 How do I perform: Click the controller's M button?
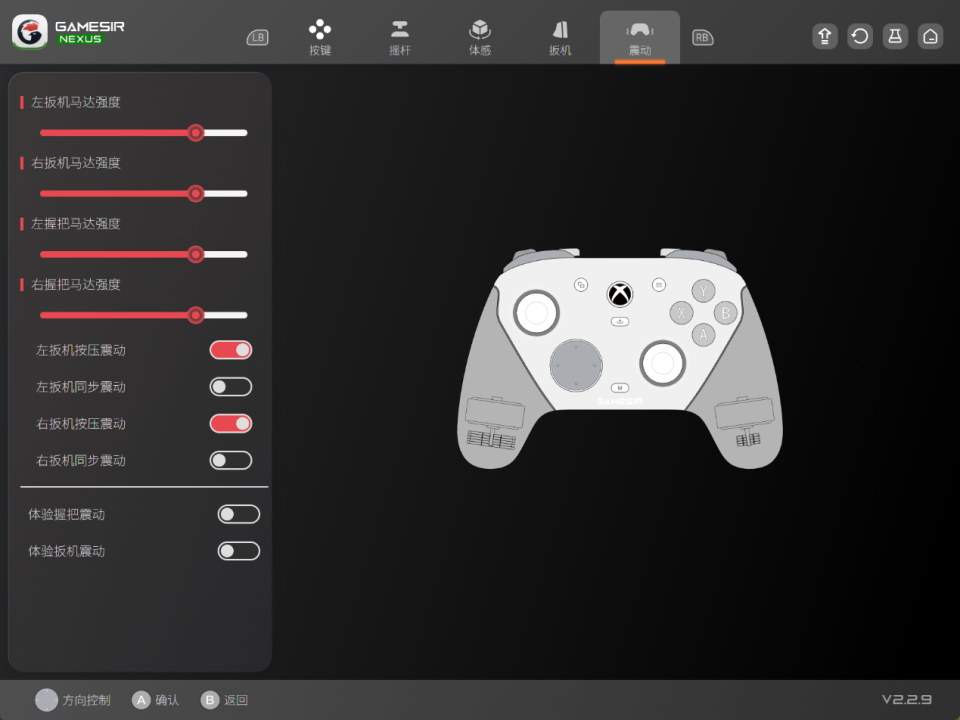[x=620, y=388]
